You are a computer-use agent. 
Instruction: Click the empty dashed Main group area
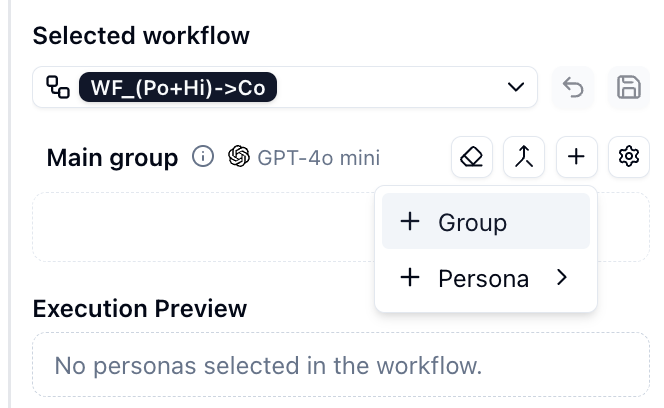(x=200, y=228)
